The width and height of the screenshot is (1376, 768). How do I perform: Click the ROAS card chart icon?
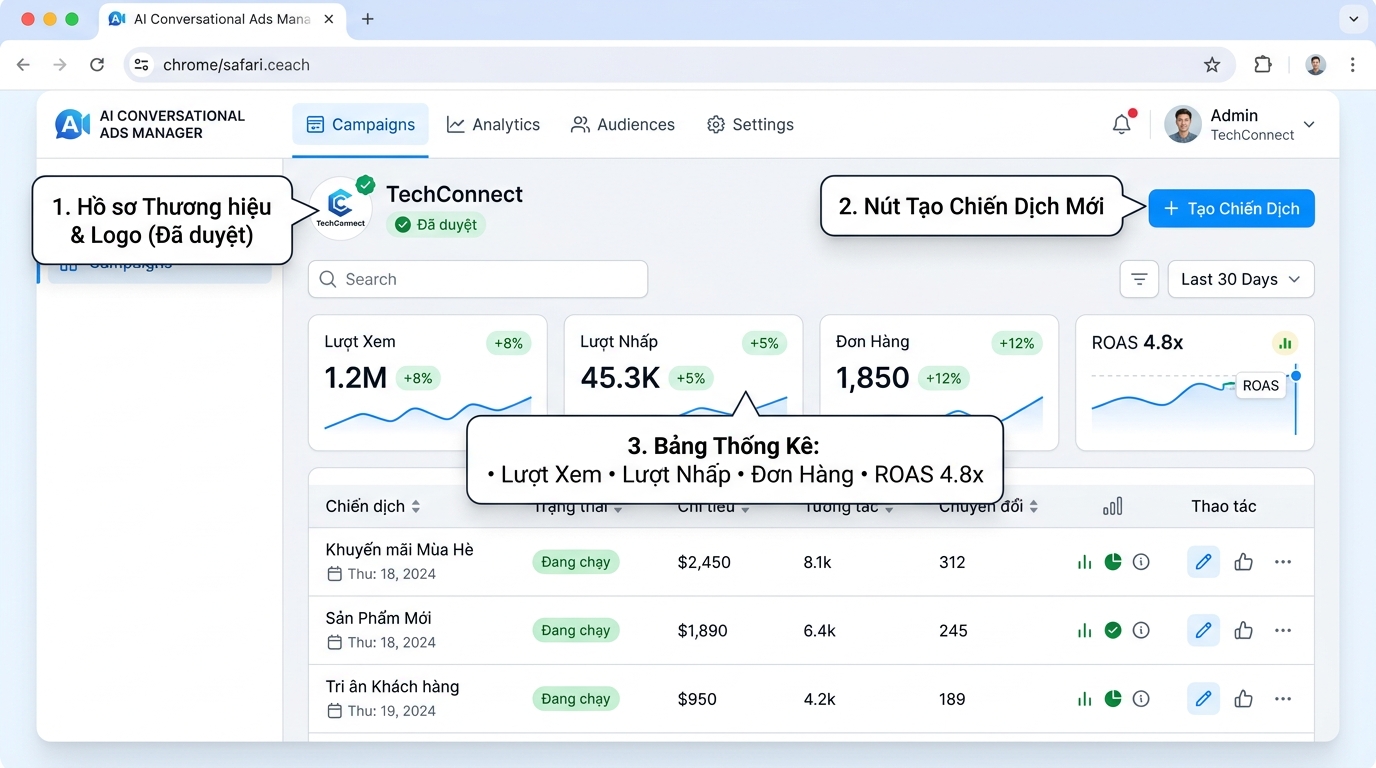tap(1285, 343)
